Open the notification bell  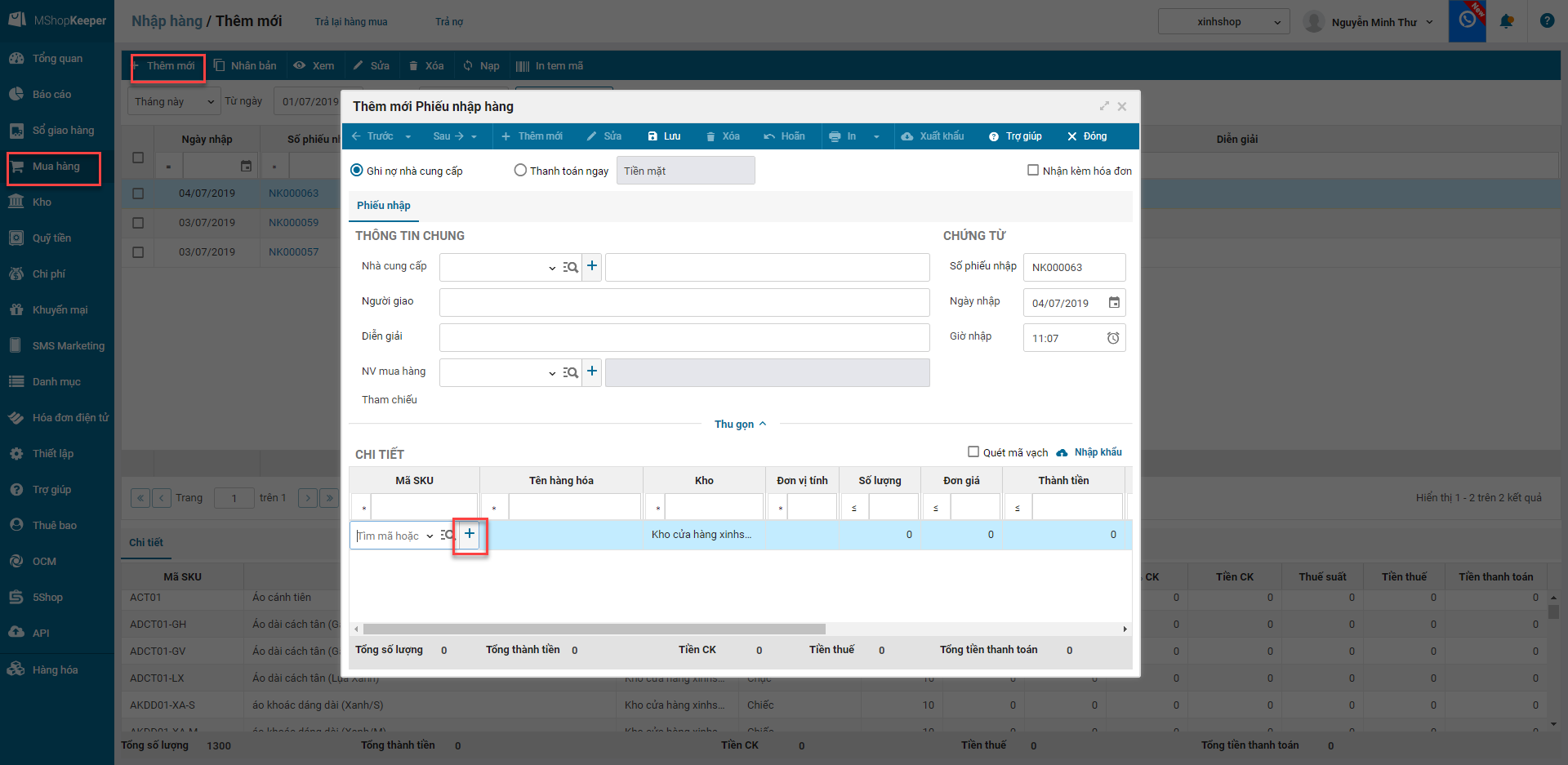click(1507, 21)
